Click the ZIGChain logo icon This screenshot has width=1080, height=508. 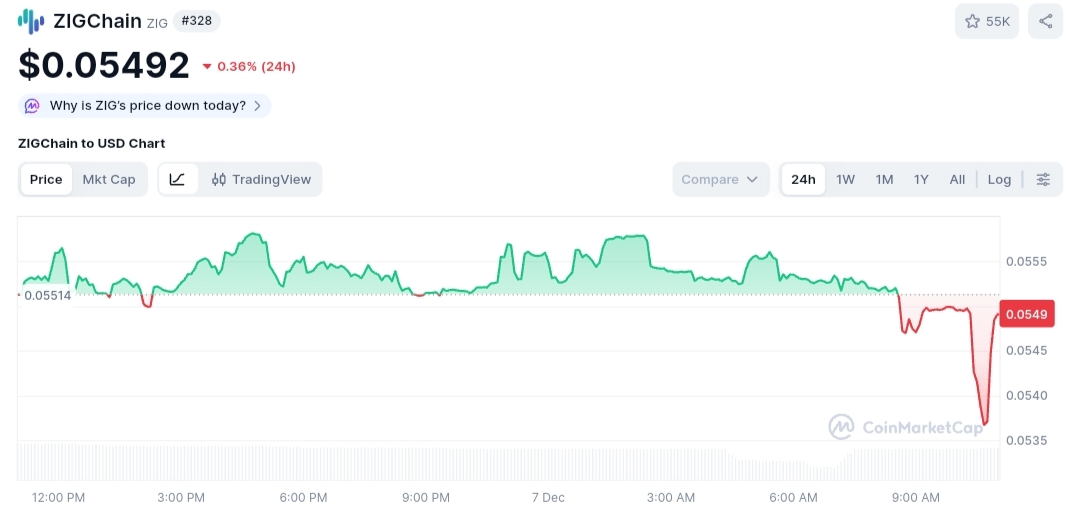coord(31,21)
